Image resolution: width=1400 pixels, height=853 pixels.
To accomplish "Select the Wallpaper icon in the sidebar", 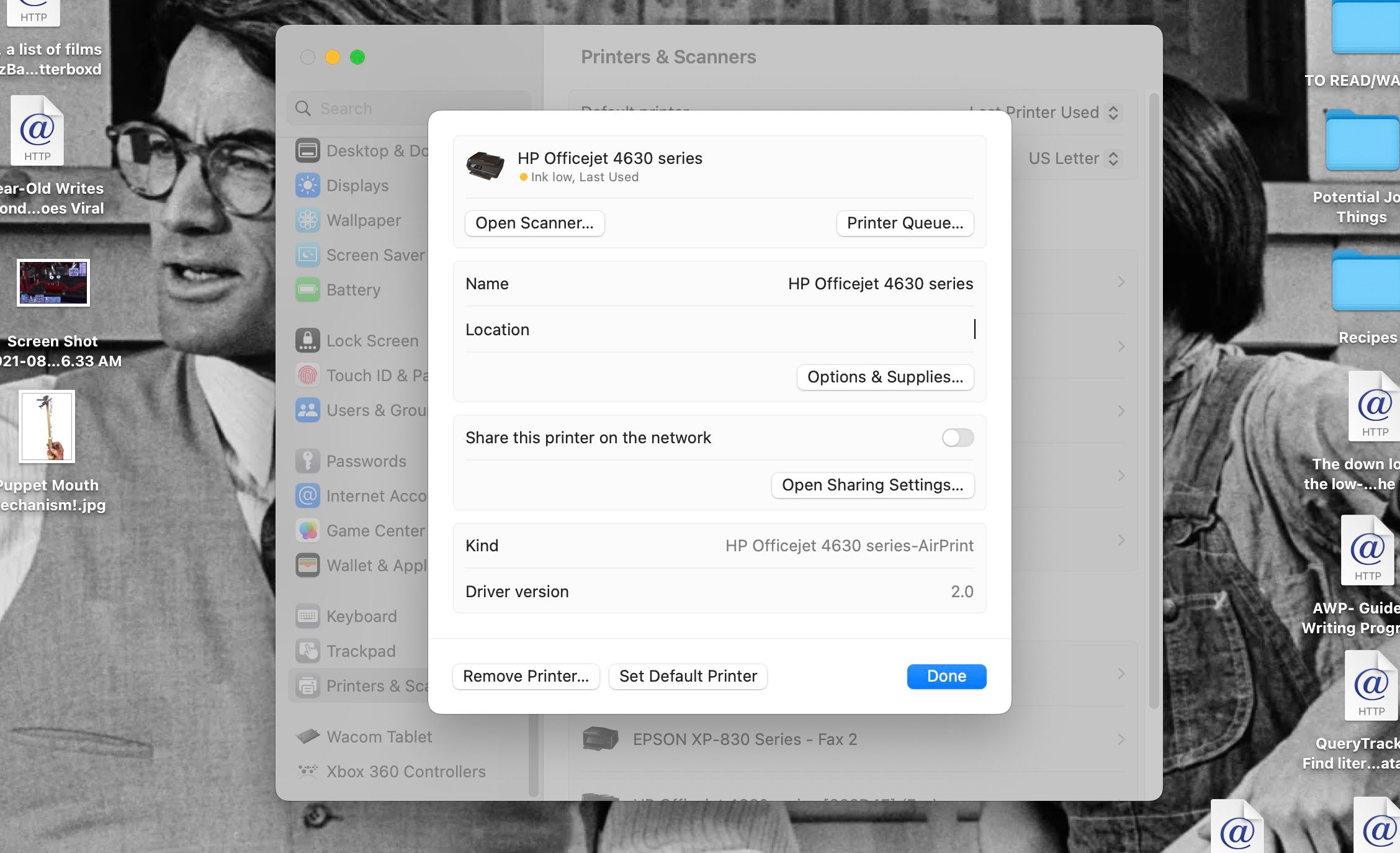I will (x=308, y=220).
